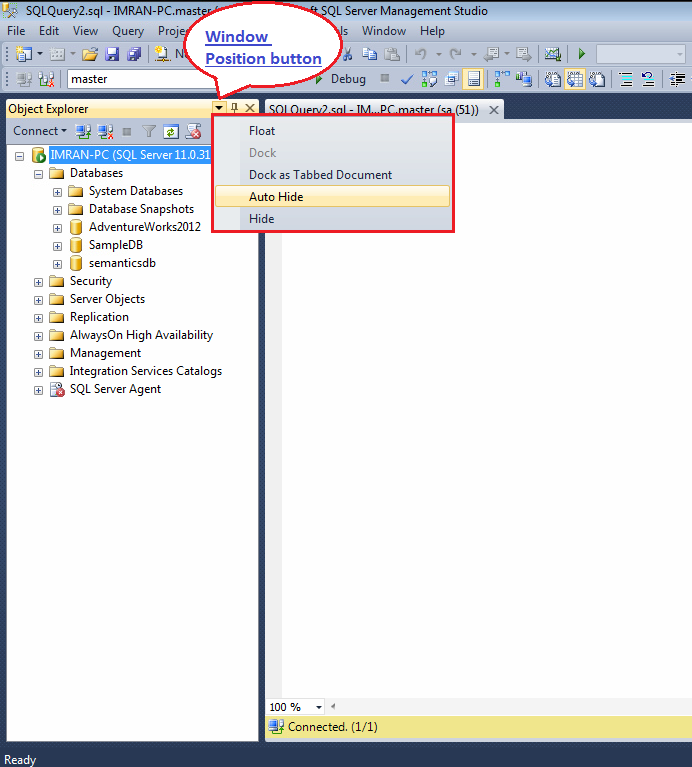Viewport: 692px width, 767px height.
Task: Collapse the IMRAN-PC server node
Action: click(x=20, y=157)
